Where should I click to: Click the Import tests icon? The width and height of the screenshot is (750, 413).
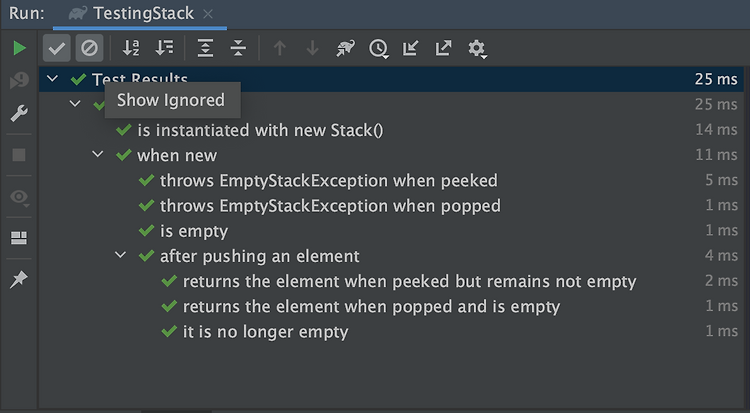(x=410, y=48)
